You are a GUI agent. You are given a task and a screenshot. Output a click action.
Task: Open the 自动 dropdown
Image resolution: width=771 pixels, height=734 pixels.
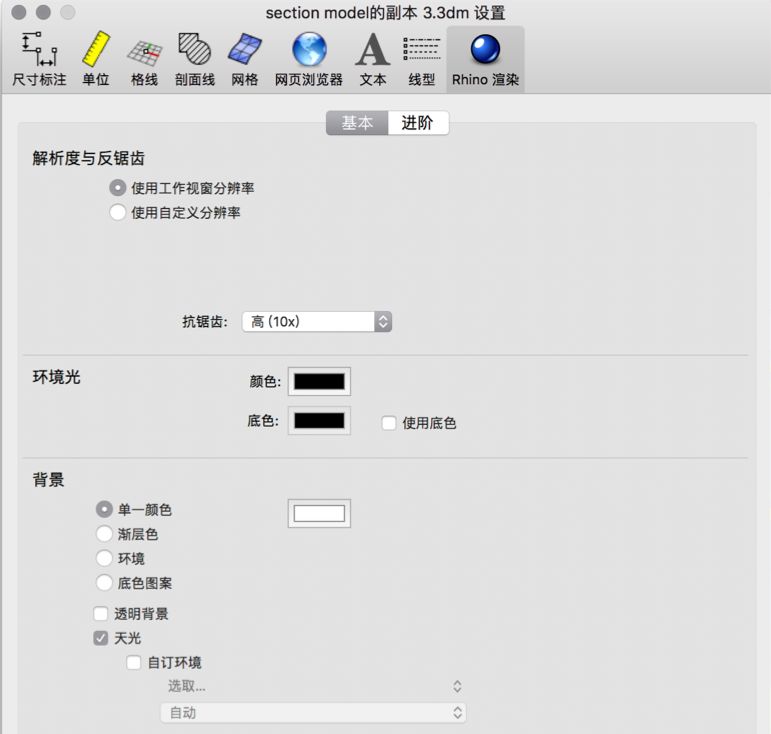[314, 712]
